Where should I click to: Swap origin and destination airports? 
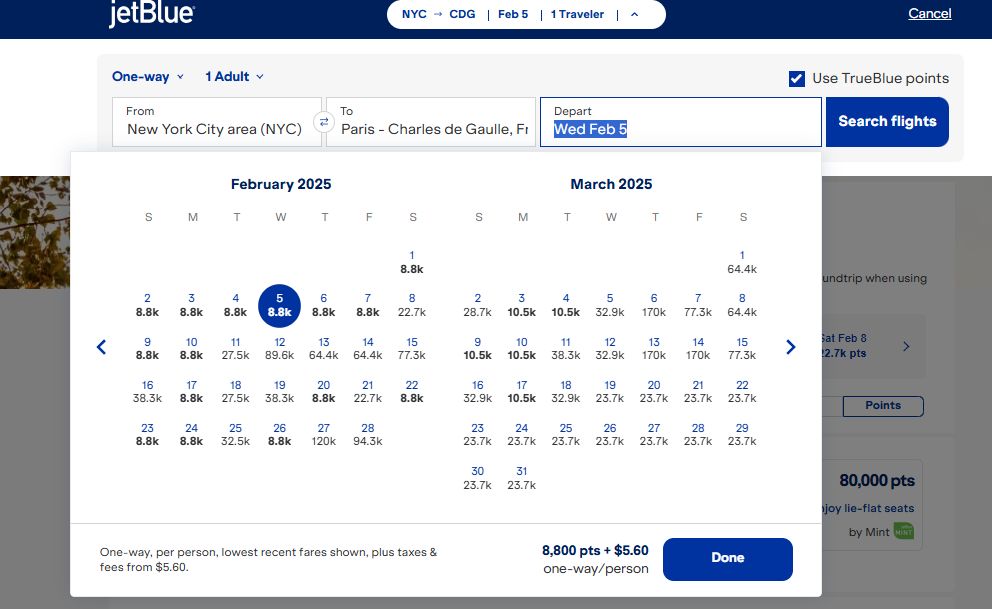tap(324, 122)
